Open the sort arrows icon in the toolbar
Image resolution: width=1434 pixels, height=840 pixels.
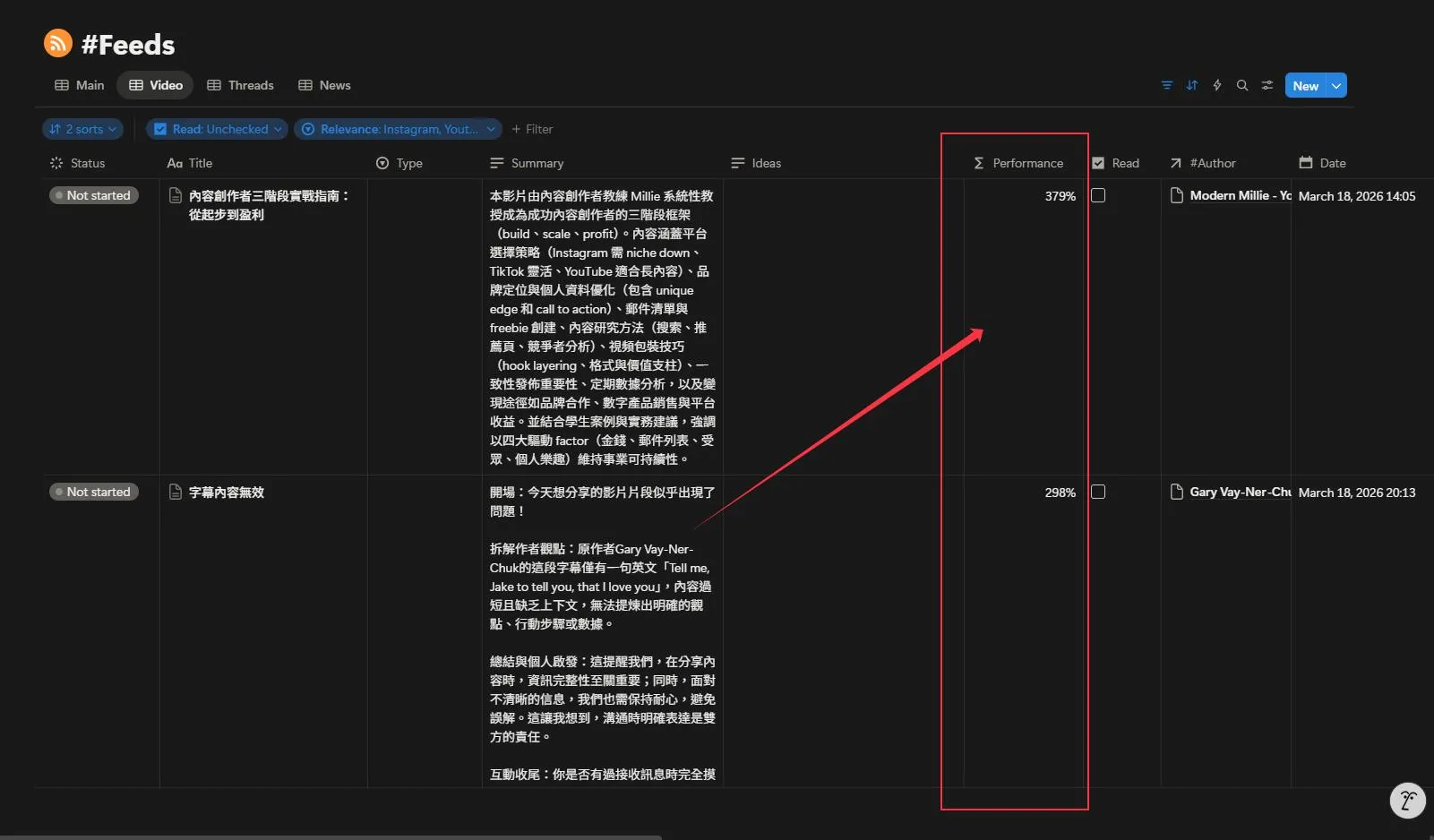[x=1191, y=85]
